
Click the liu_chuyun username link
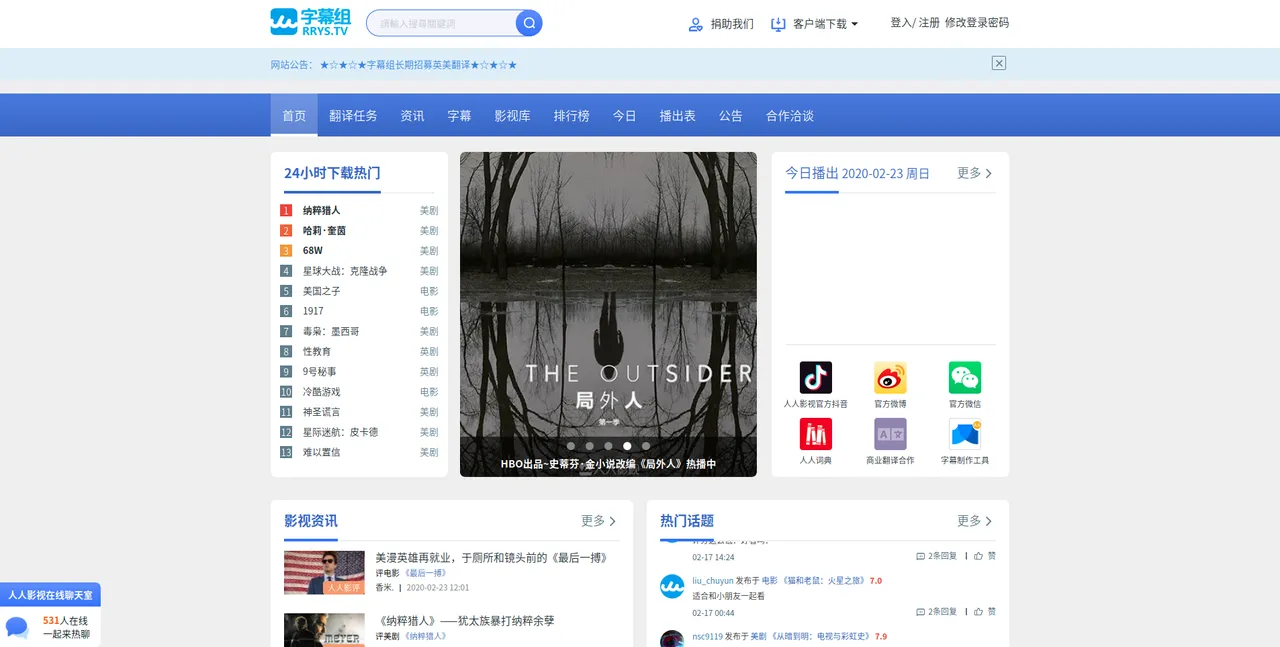(x=713, y=581)
